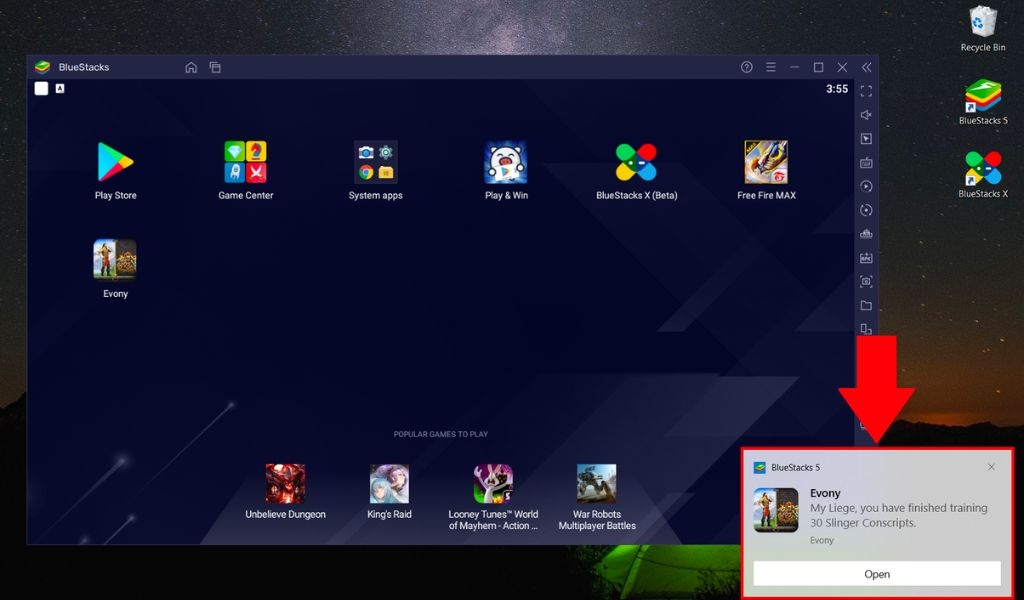Open the Play & Win app
Image resolution: width=1024 pixels, height=600 pixels.
(x=505, y=160)
